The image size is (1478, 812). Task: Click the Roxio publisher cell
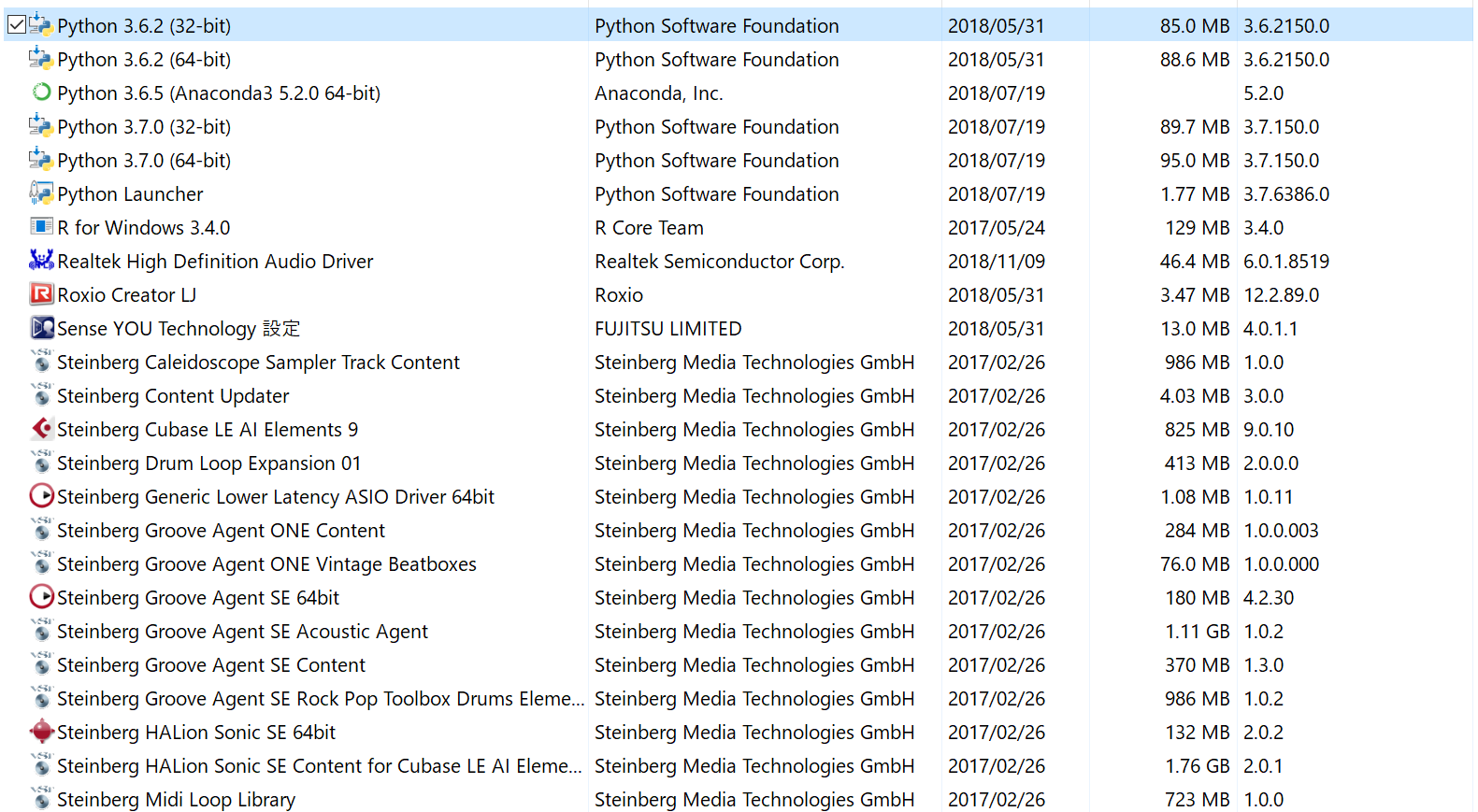point(619,295)
